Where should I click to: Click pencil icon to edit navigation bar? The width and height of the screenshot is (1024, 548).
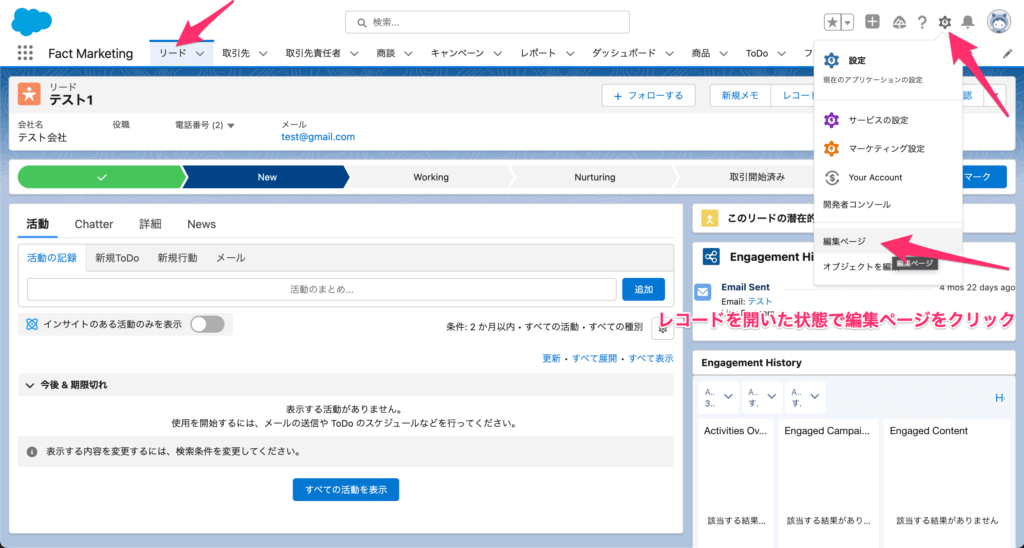[1007, 53]
